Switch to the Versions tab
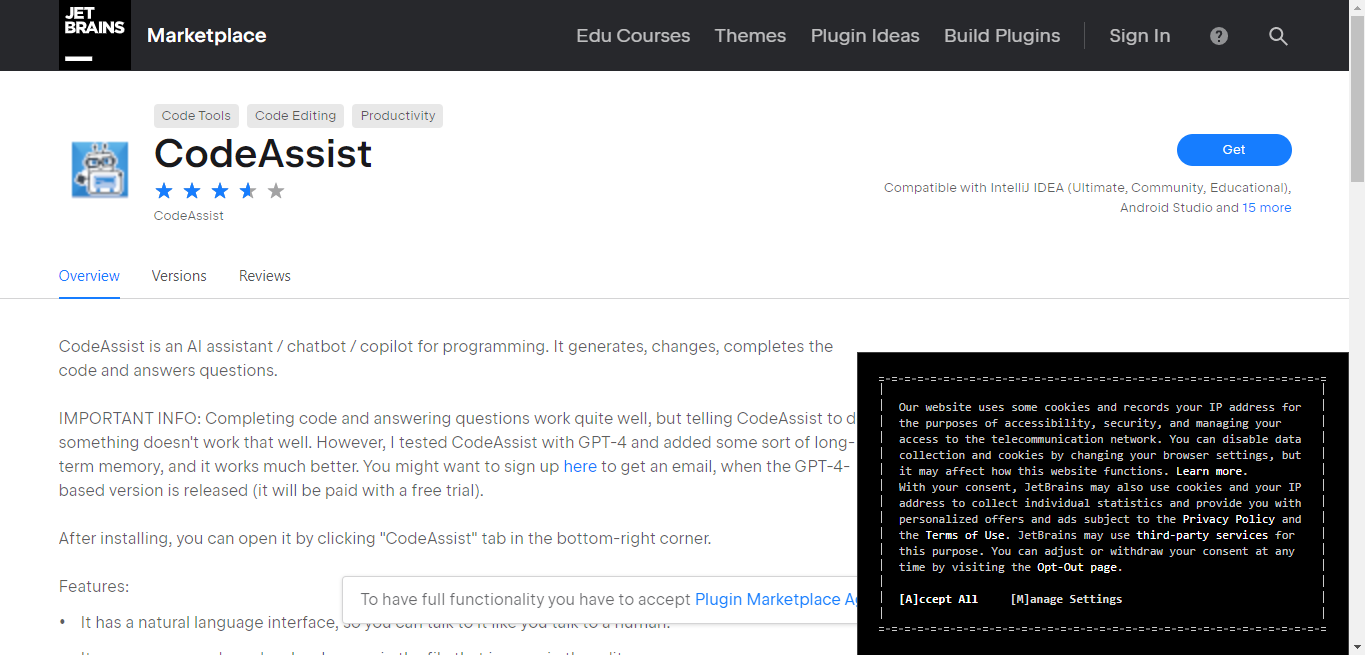Image resolution: width=1365 pixels, height=655 pixels. 179,276
